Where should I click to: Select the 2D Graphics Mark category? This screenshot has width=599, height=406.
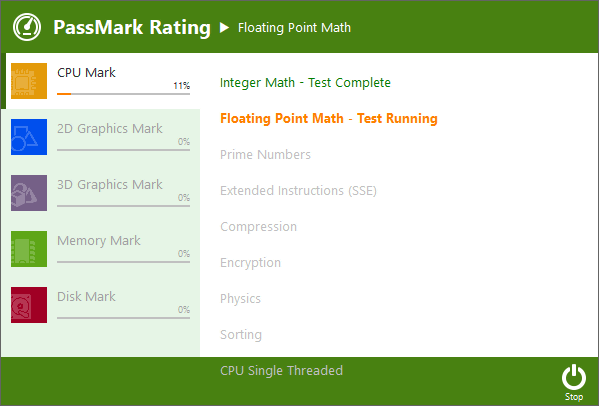(100, 137)
